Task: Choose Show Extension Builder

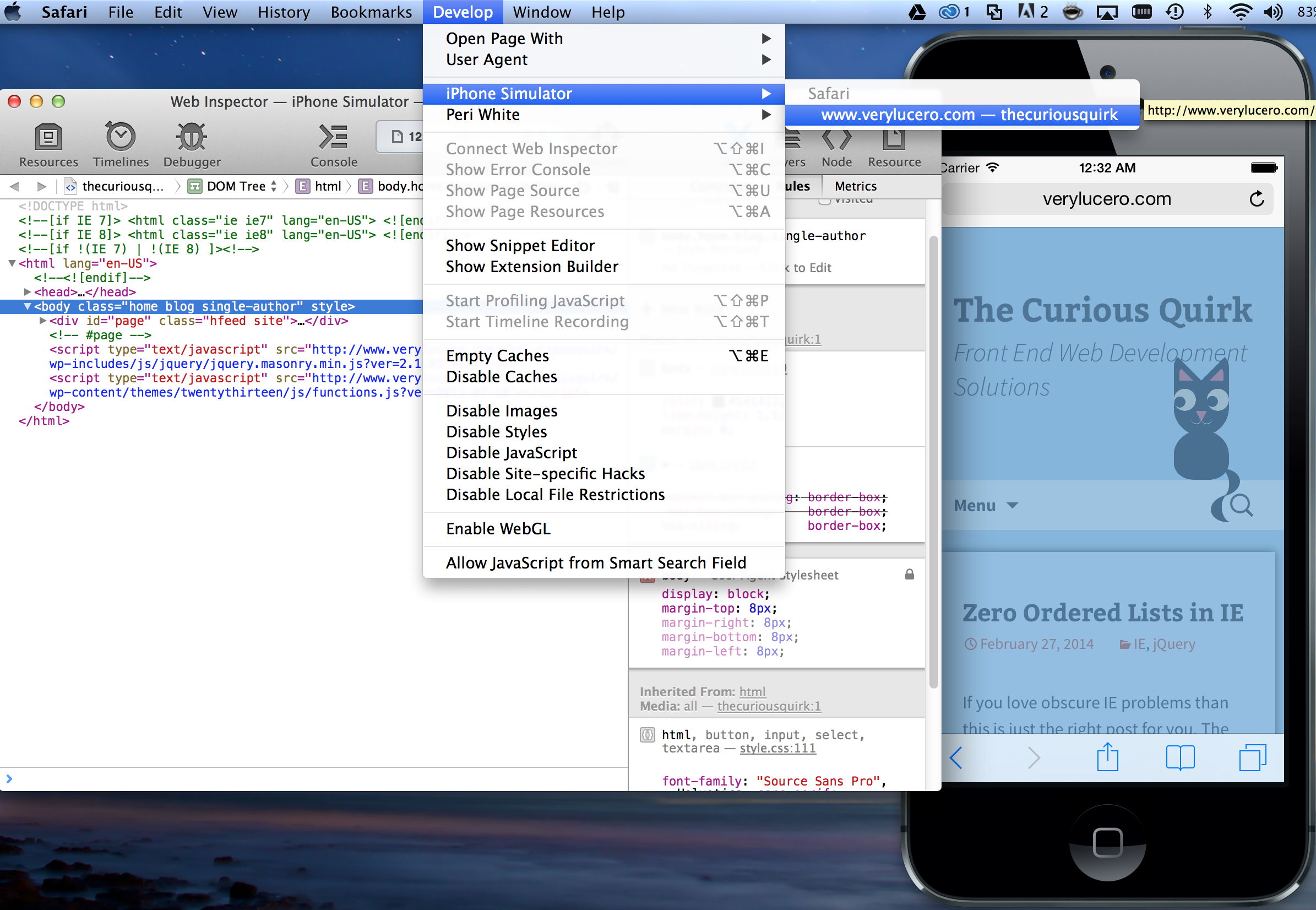Action: [603, 267]
